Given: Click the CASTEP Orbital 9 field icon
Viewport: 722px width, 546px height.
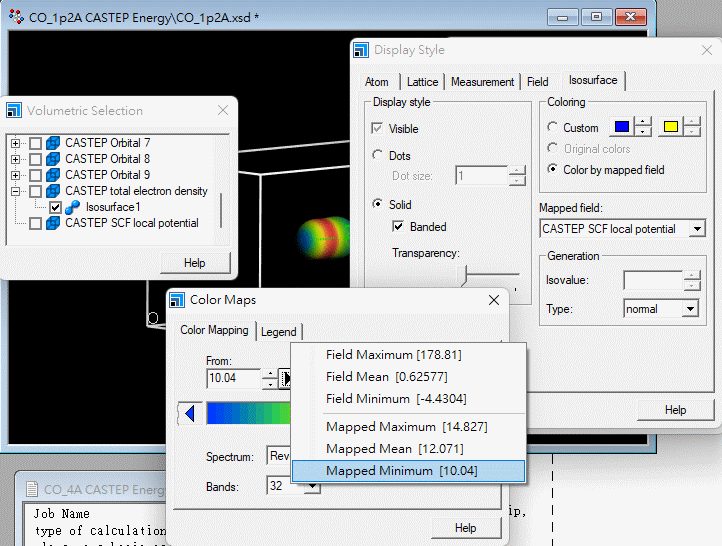Looking at the screenshot, I should click(x=53, y=175).
